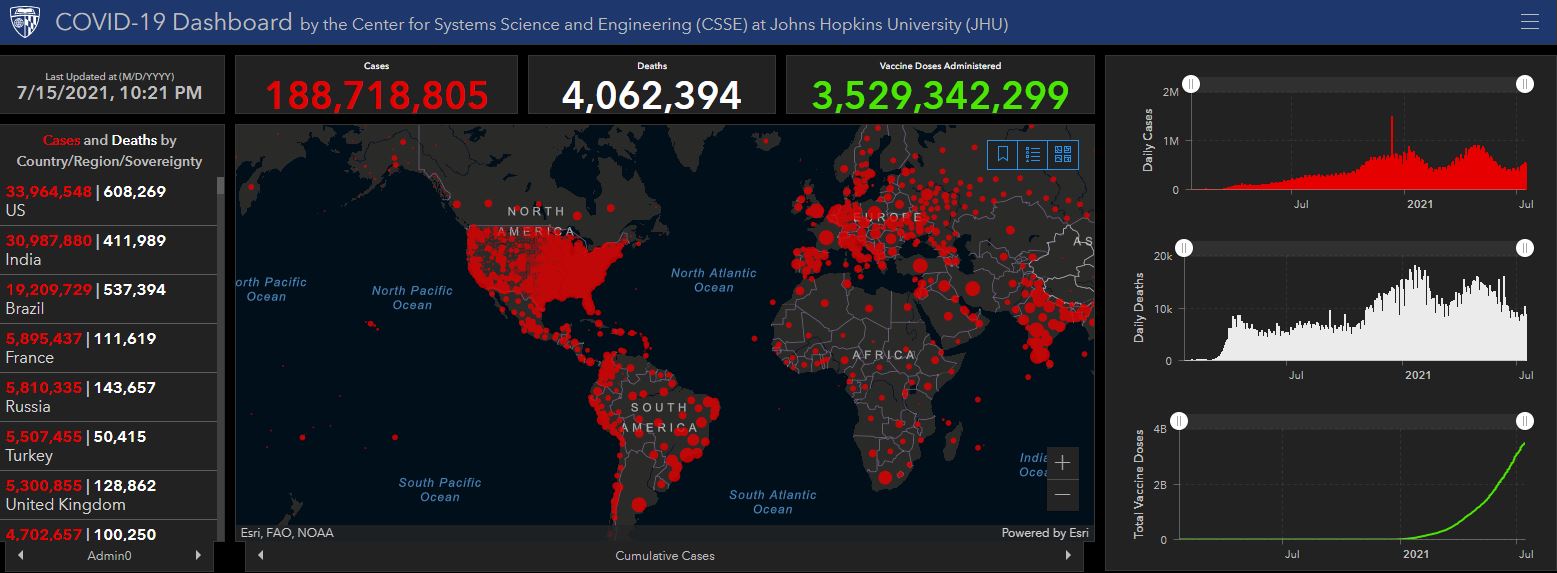Click the Johns Hopkins University logo
This screenshot has width=1557, height=573.
click(x=25, y=22)
